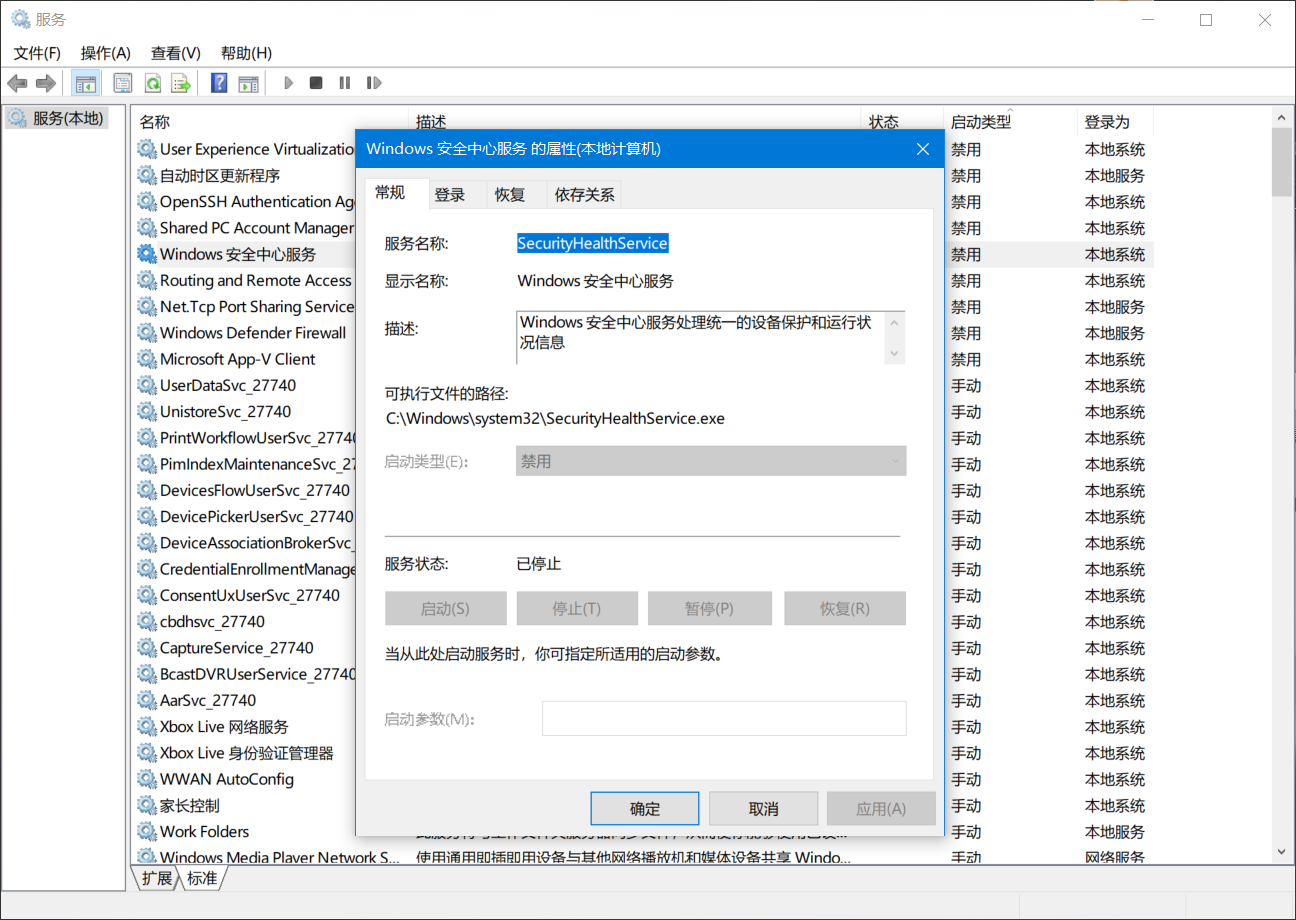Screen dimensions: 1296x920
Task: Click the selected SecurityHealthService name text
Action: click(x=592, y=243)
